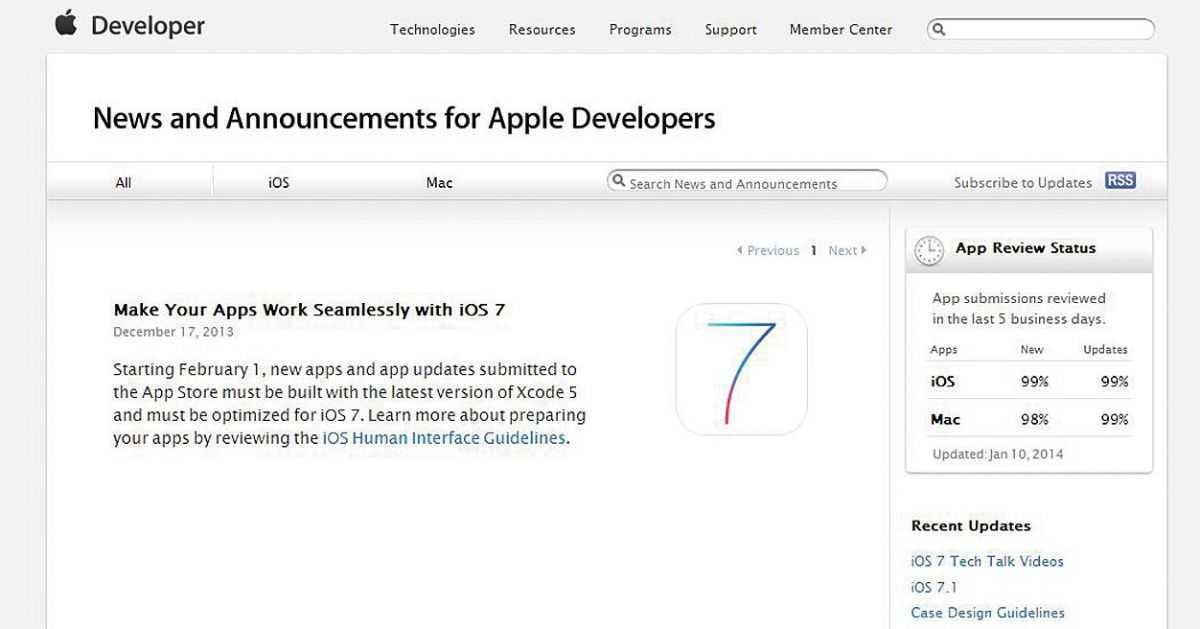The image size is (1200, 629).
Task: Click the magnifier icon in top search
Action: point(939,30)
